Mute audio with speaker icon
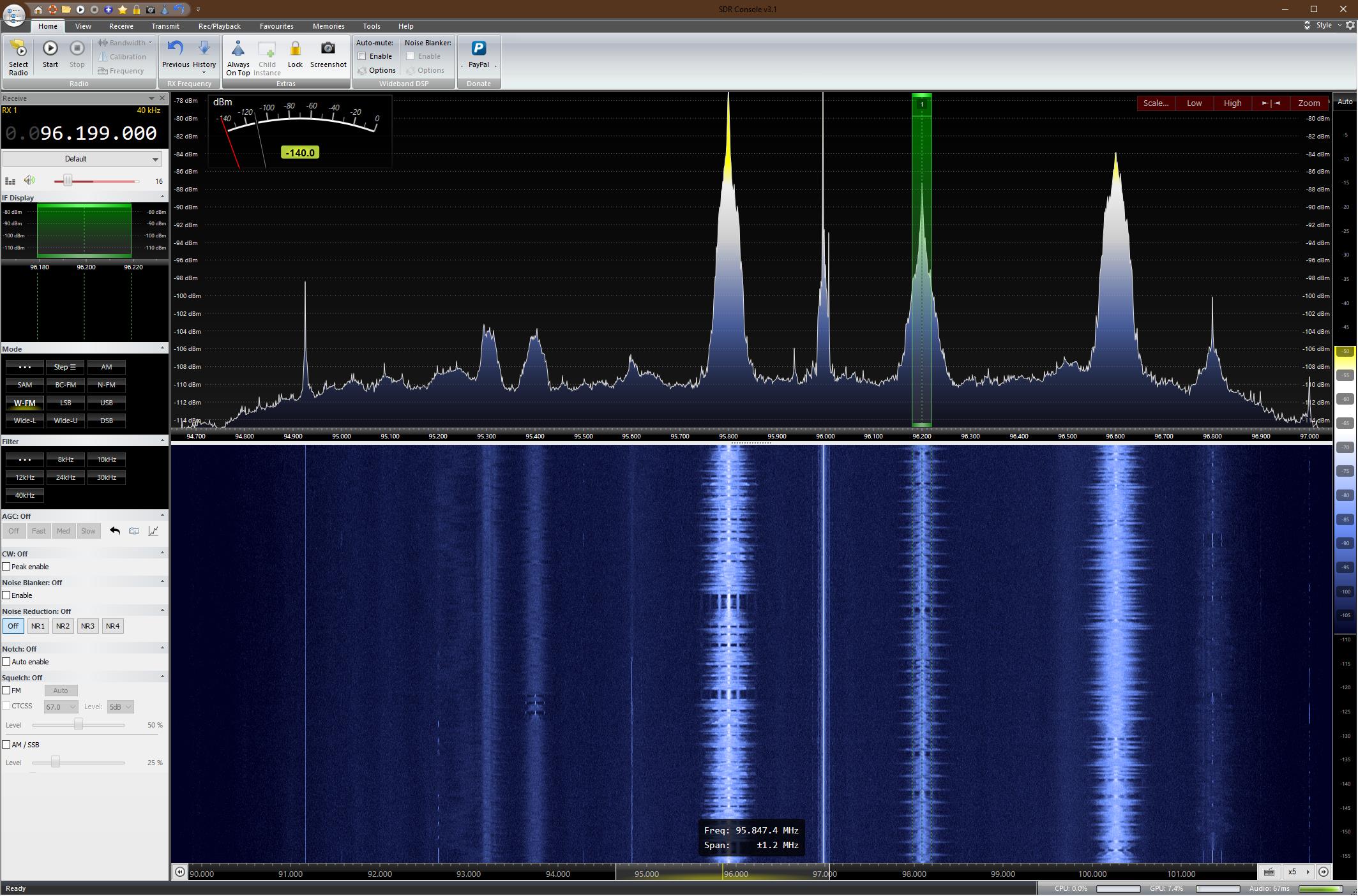Image resolution: width=1358 pixels, height=896 pixels. (x=29, y=181)
